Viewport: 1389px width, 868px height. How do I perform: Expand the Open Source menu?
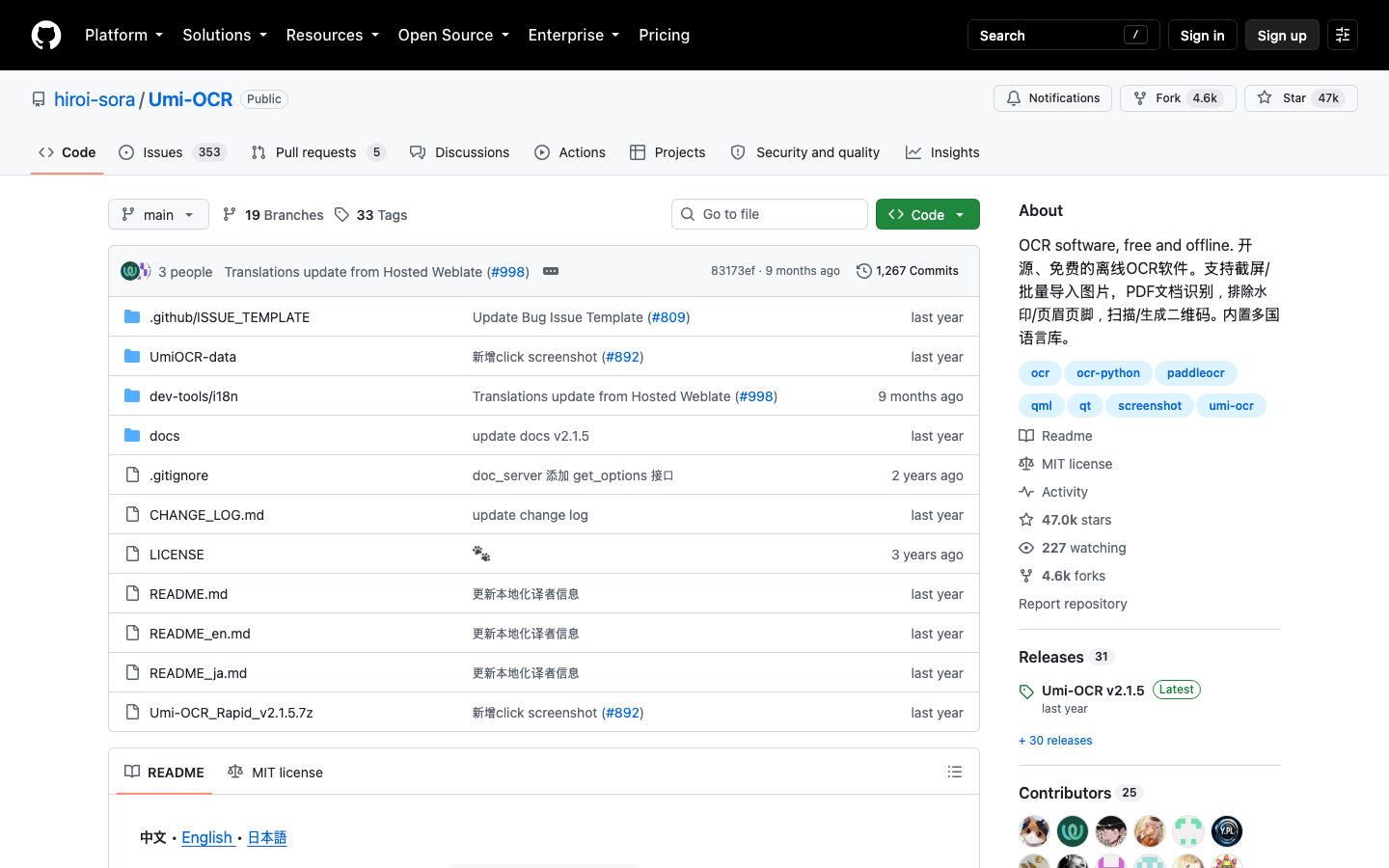(x=453, y=35)
